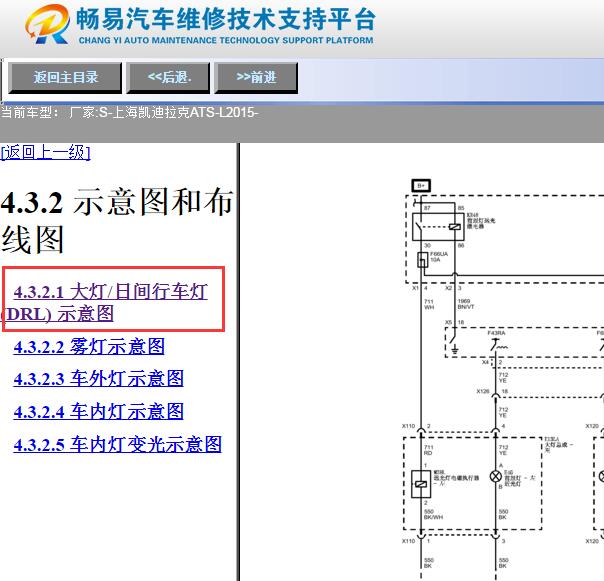
Task: Click the 返回主目录 button
Action: coord(65,78)
